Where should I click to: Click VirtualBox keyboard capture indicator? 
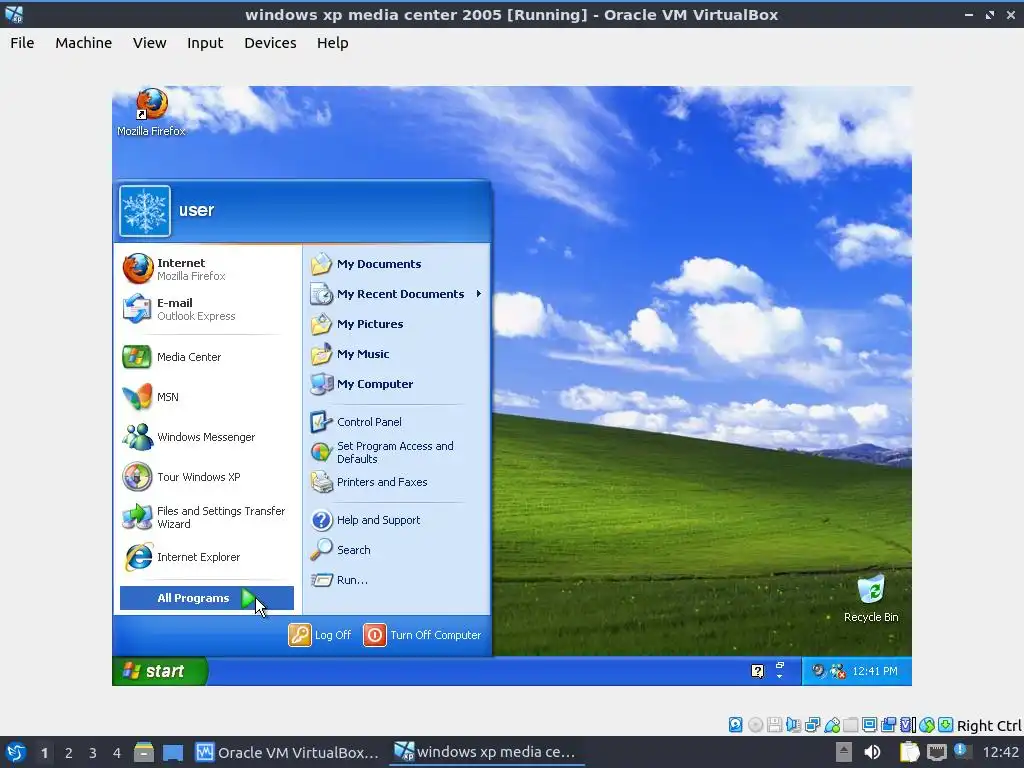pyautogui.click(x=945, y=724)
